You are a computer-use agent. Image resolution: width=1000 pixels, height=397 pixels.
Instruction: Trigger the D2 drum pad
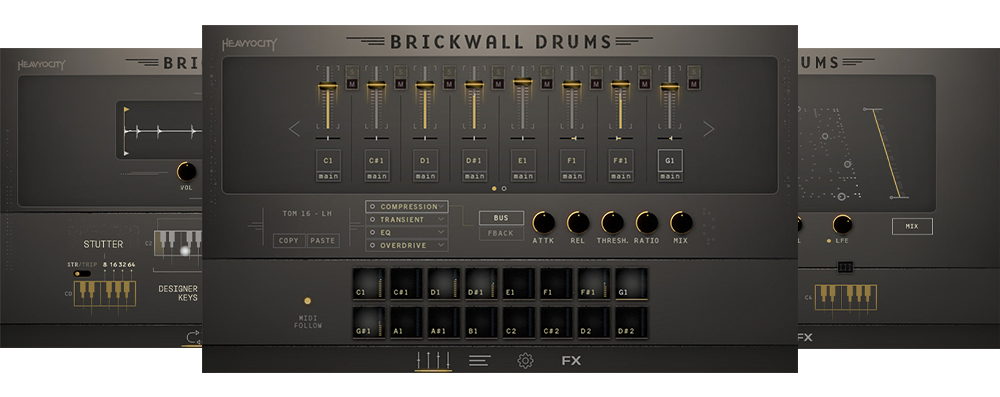click(594, 323)
